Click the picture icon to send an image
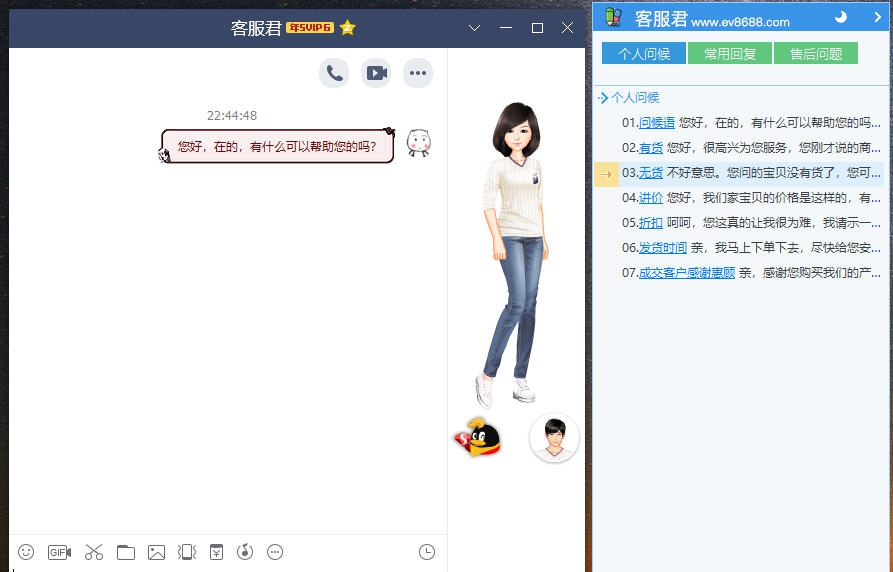This screenshot has height=572, width=893. coord(156,552)
